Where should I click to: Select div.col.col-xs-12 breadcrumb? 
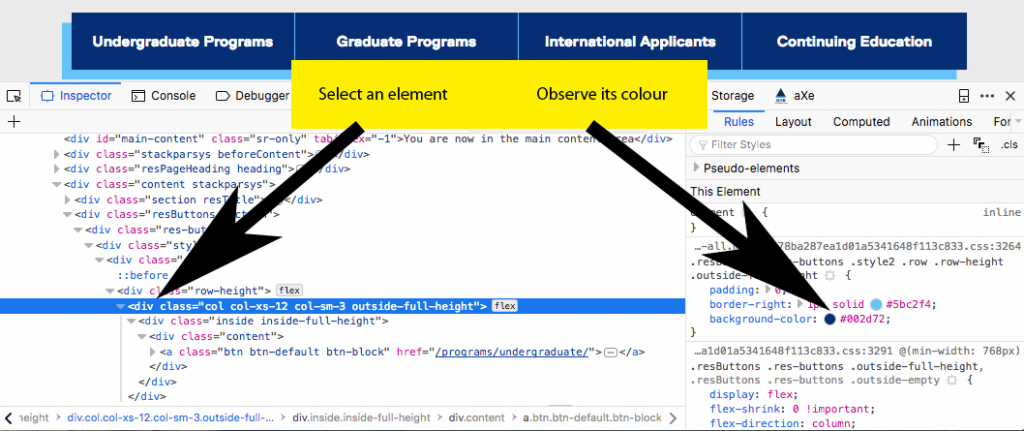[x=170, y=417]
